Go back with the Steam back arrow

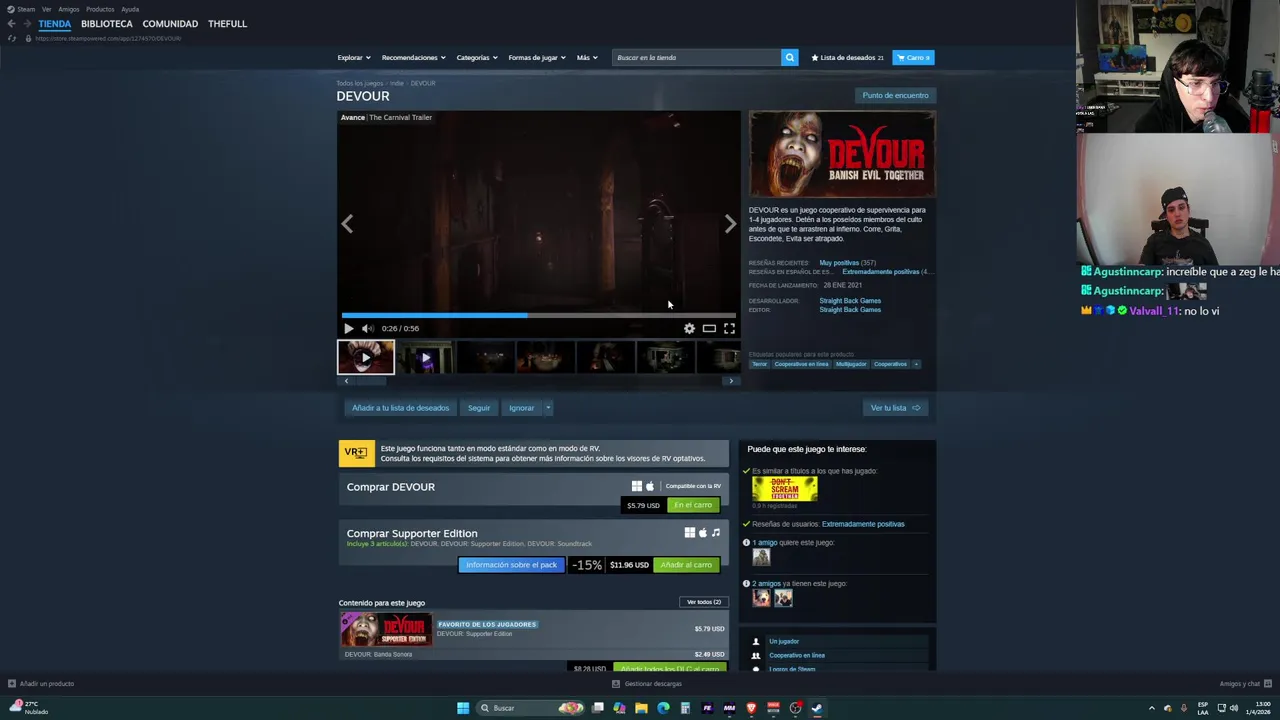coord(11,23)
